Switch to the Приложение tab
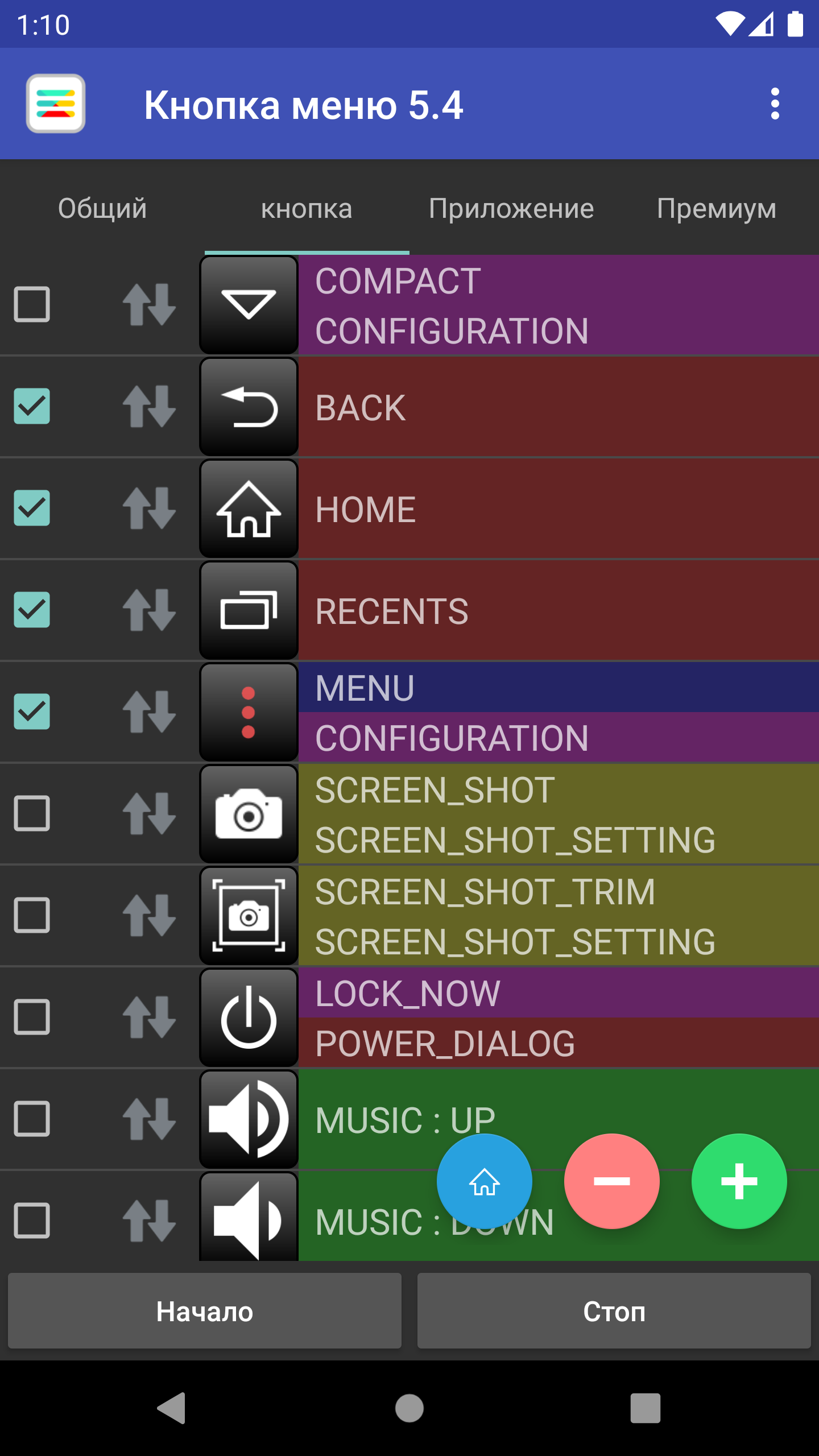The image size is (819, 1456). [x=511, y=208]
